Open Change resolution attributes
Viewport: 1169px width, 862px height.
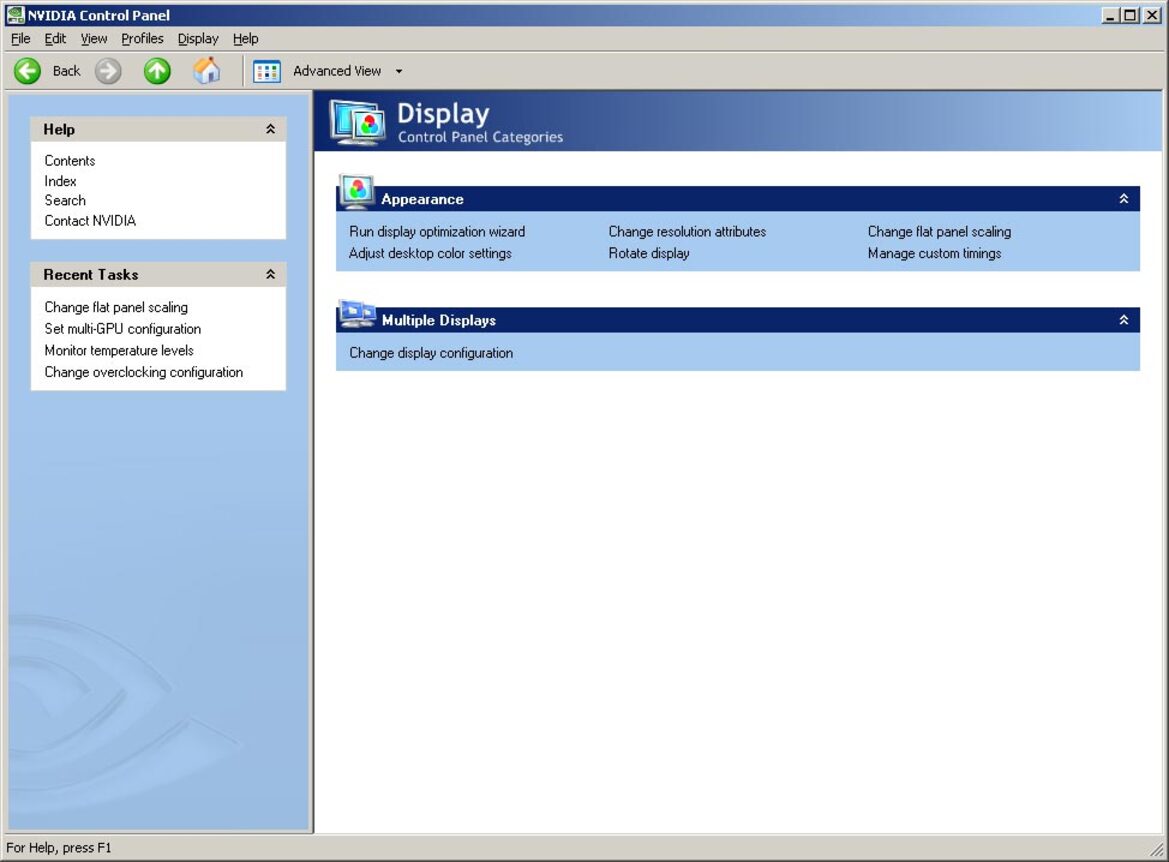coord(687,232)
